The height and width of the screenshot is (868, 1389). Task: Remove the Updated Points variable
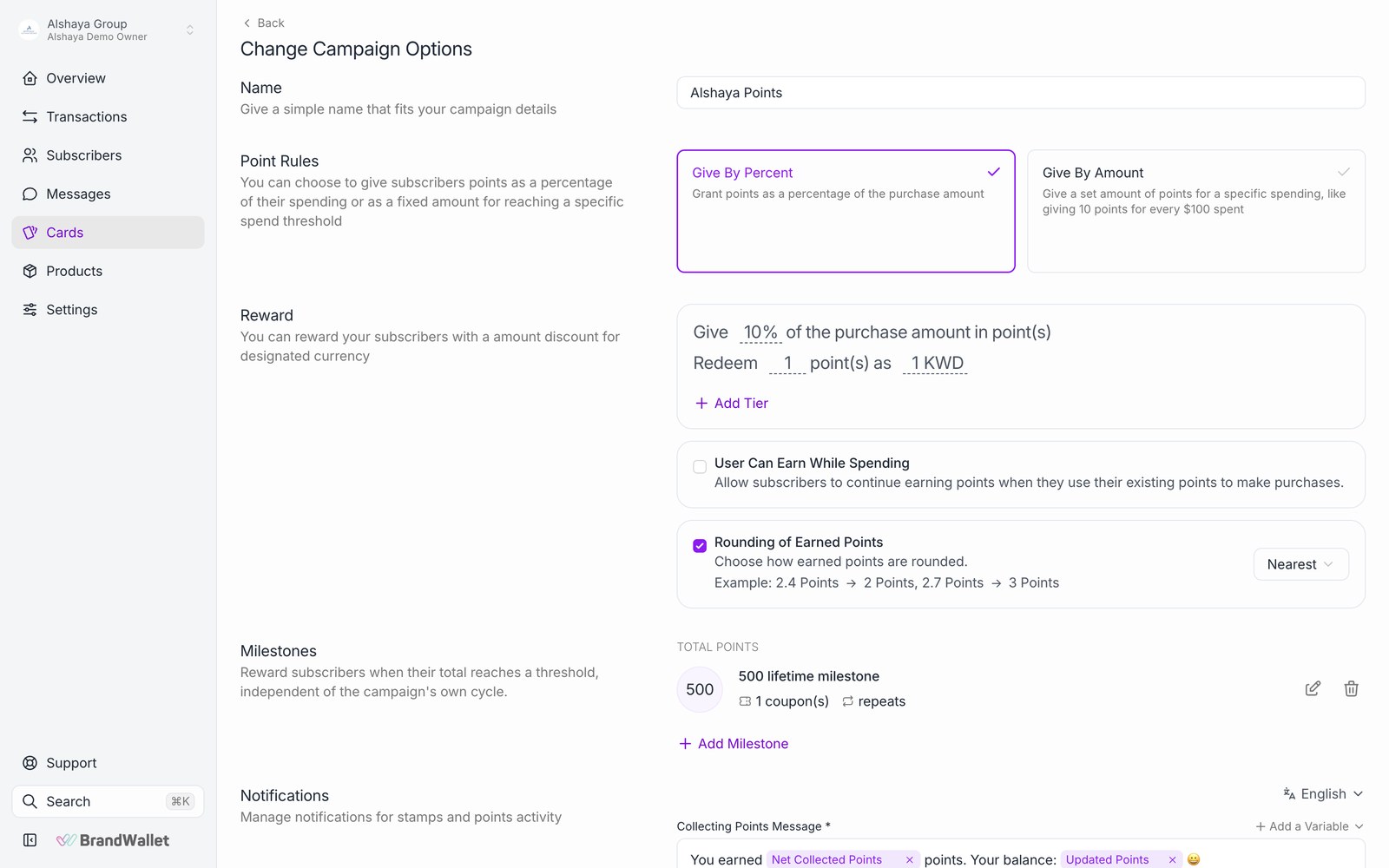(1172, 859)
